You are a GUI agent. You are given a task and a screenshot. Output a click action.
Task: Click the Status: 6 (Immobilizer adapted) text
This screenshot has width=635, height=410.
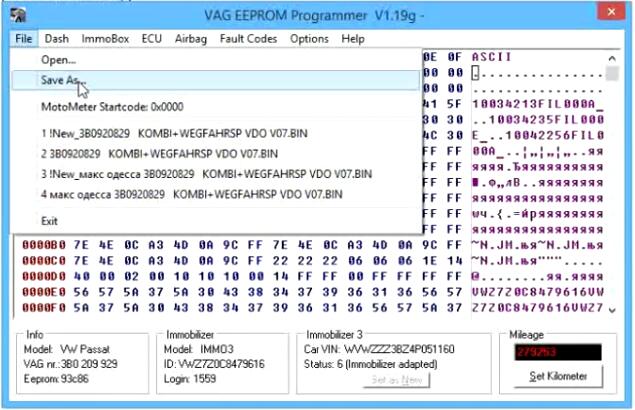pos(371,364)
